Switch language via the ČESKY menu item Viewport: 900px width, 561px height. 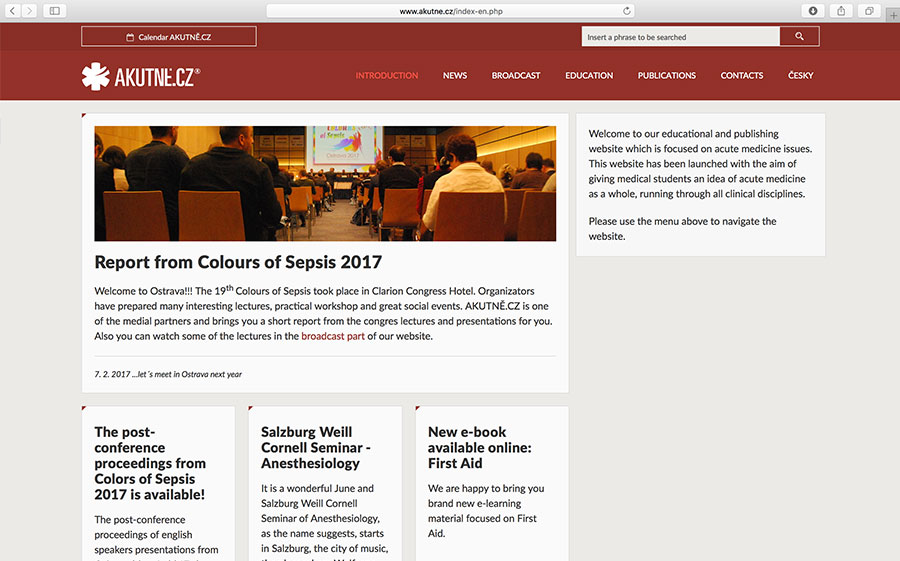(x=801, y=75)
